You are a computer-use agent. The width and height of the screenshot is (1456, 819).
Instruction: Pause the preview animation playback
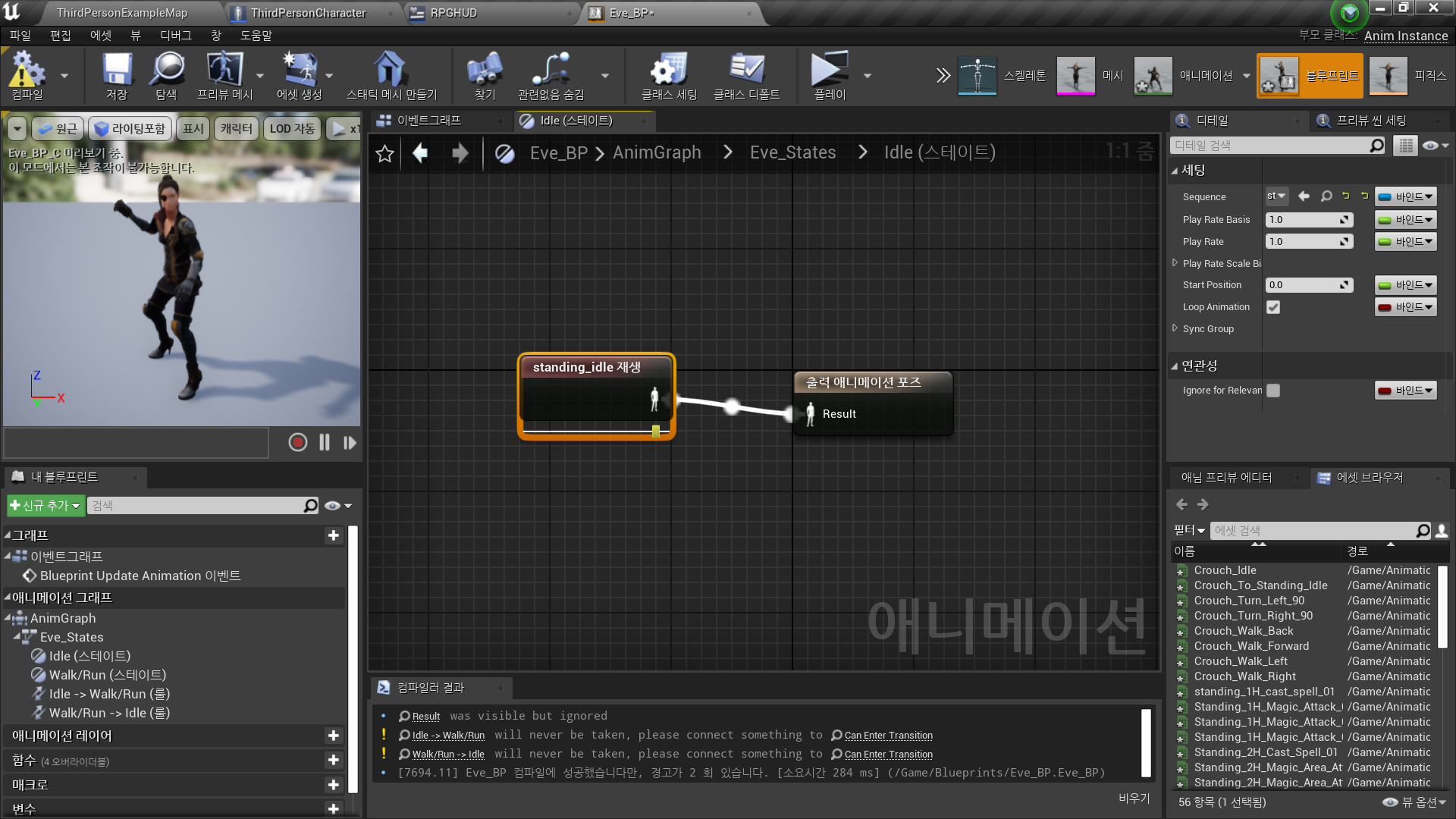[x=325, y=443]
